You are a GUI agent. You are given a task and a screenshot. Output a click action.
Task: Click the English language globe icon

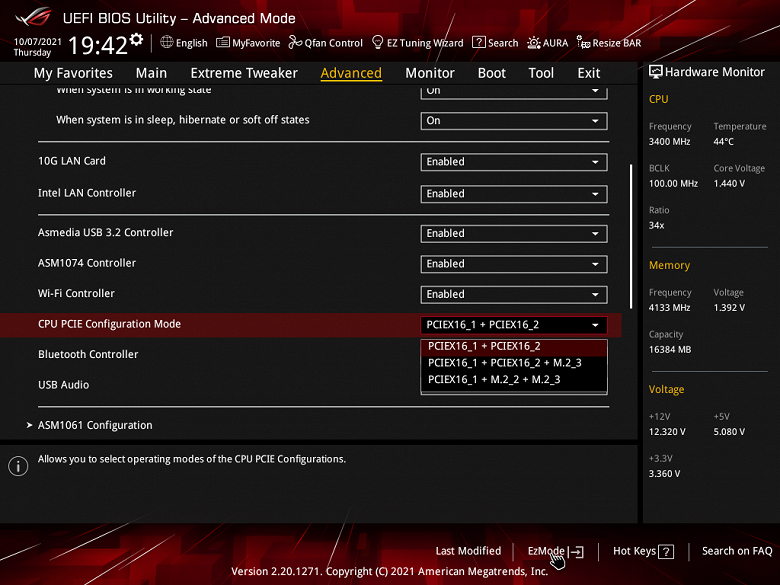pyautogui.click(x=167, y=42)
